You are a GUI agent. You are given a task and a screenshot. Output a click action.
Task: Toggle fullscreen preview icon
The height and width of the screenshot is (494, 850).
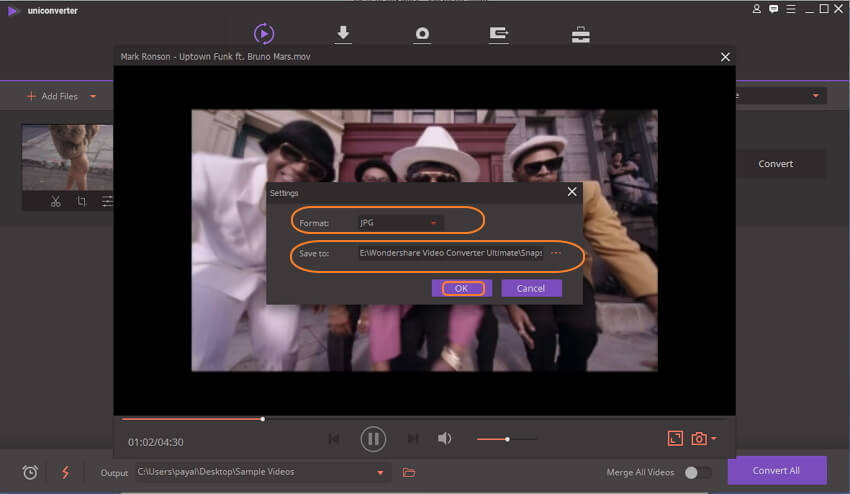point(675,438)
